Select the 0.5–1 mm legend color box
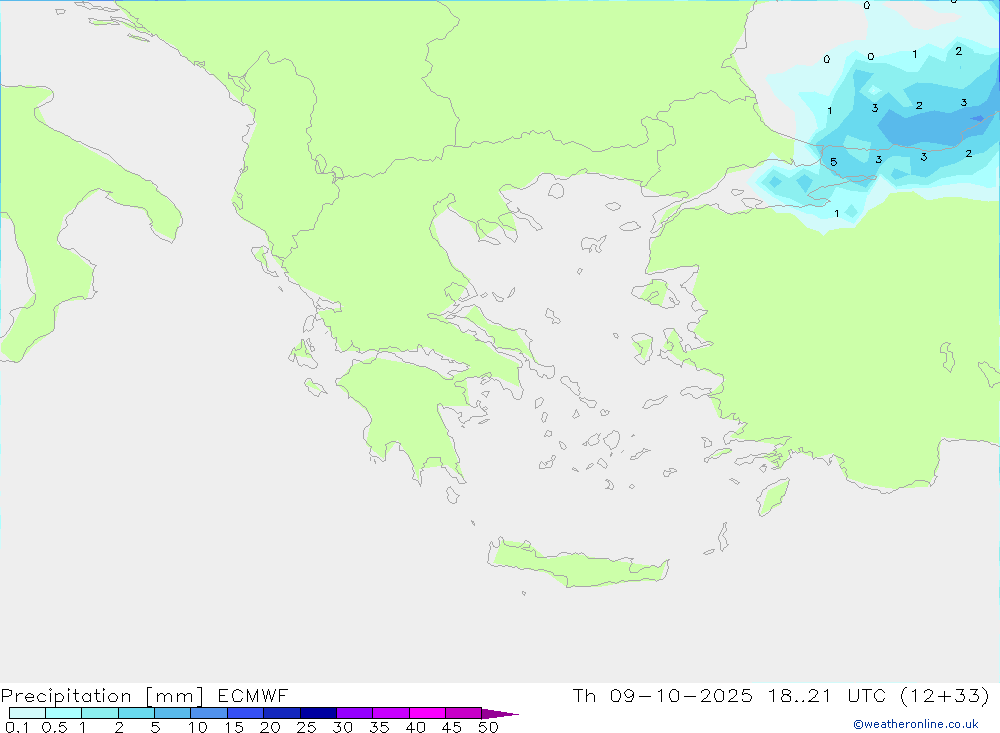This screenshot has height=733, width=1000. [64, 713]
